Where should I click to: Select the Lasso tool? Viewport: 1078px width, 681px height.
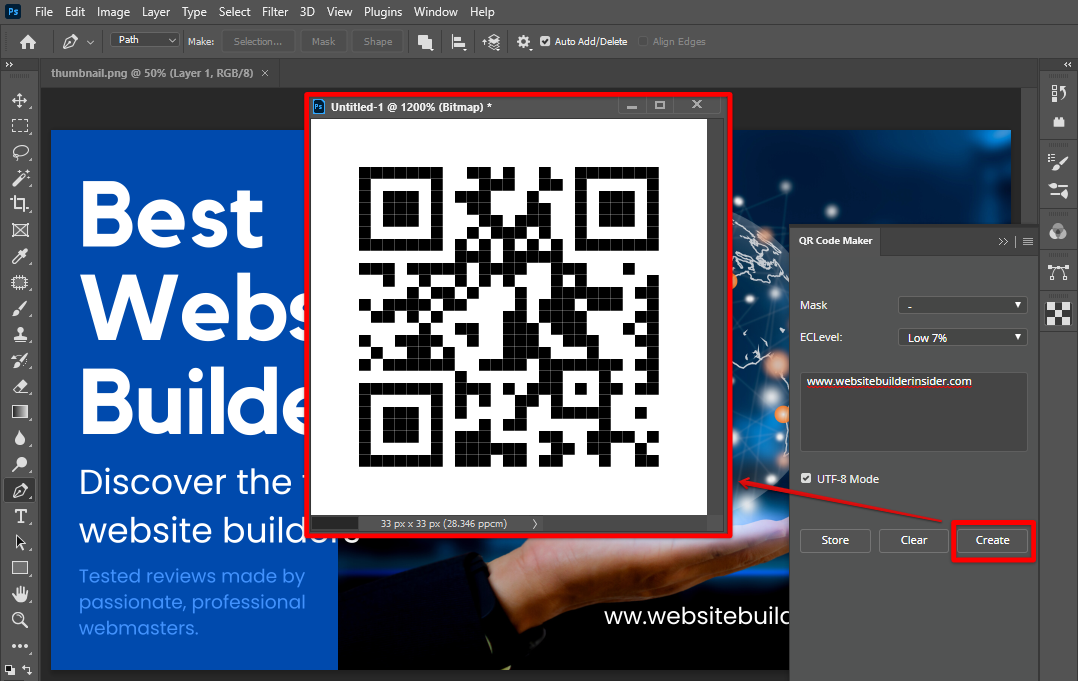click(x=19, y=153)
